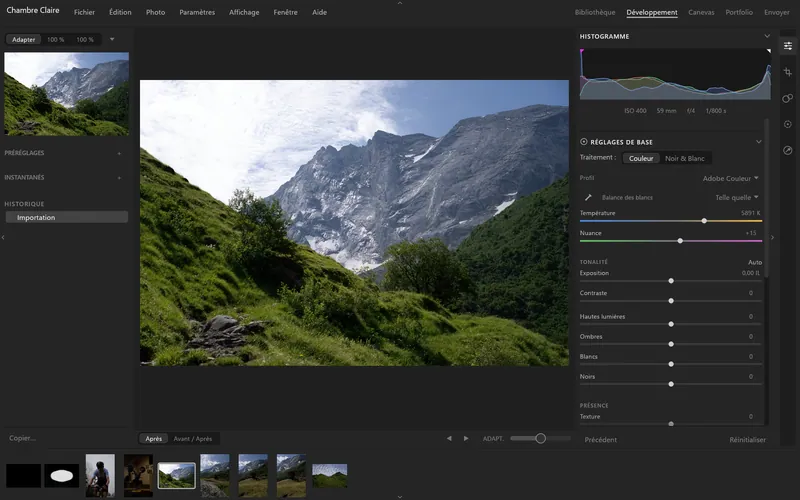Hide the top module bar arrow
800x500 pixels.
[x=399, y=3]
